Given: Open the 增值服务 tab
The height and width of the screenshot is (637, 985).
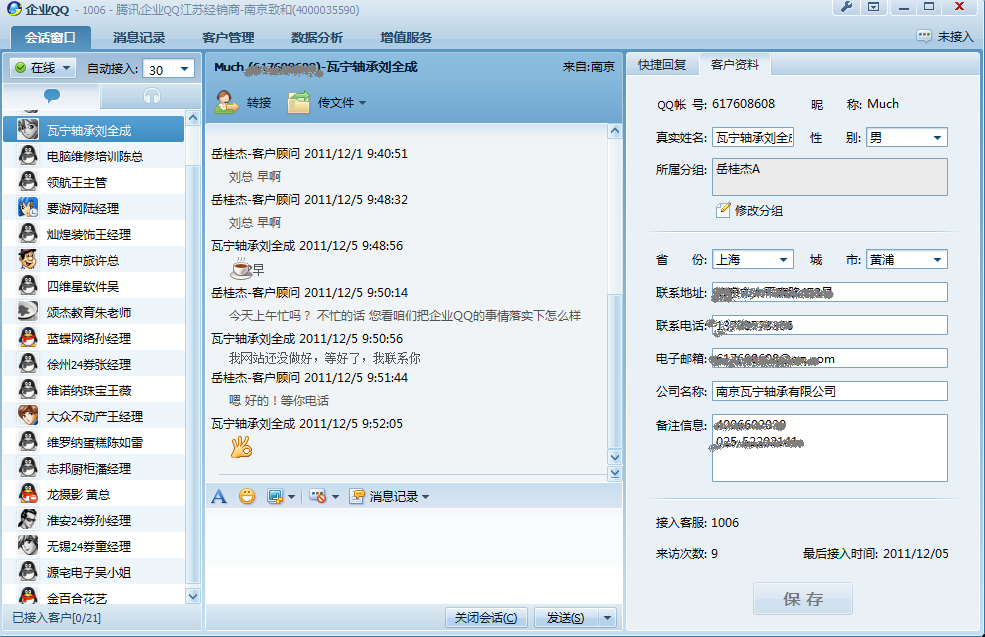Looking at the screenshot, I should point(406,38).
